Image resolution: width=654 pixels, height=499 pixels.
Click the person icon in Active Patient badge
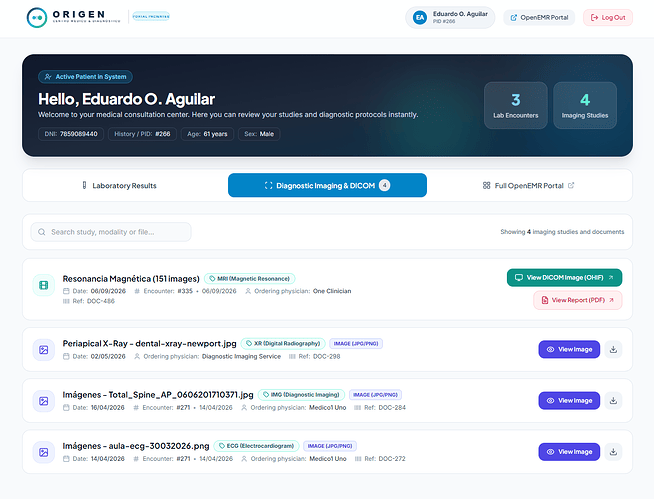coord(48,77)
